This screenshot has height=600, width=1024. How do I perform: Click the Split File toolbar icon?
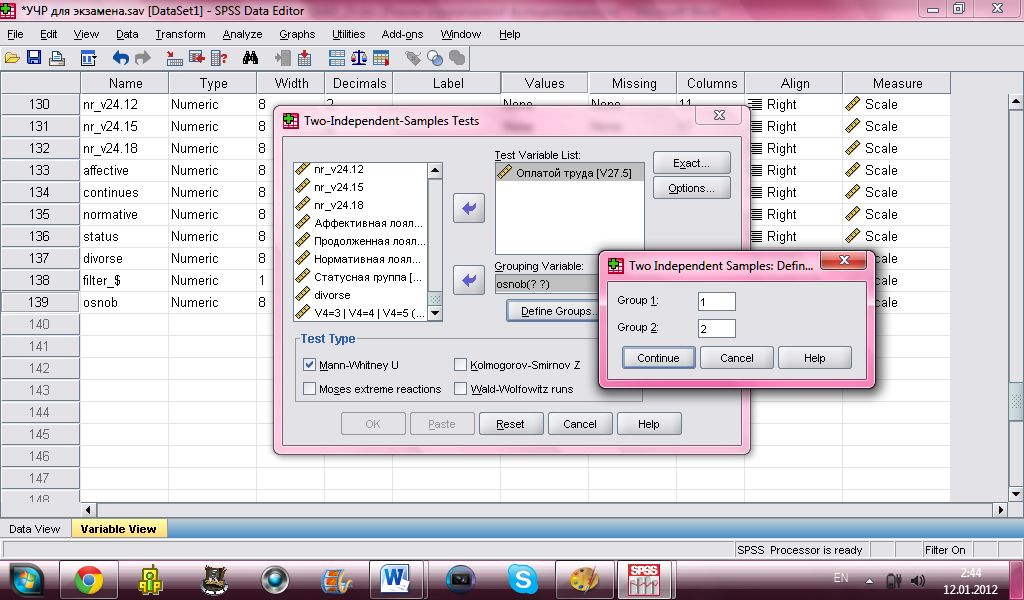click(x=337, y=58)
